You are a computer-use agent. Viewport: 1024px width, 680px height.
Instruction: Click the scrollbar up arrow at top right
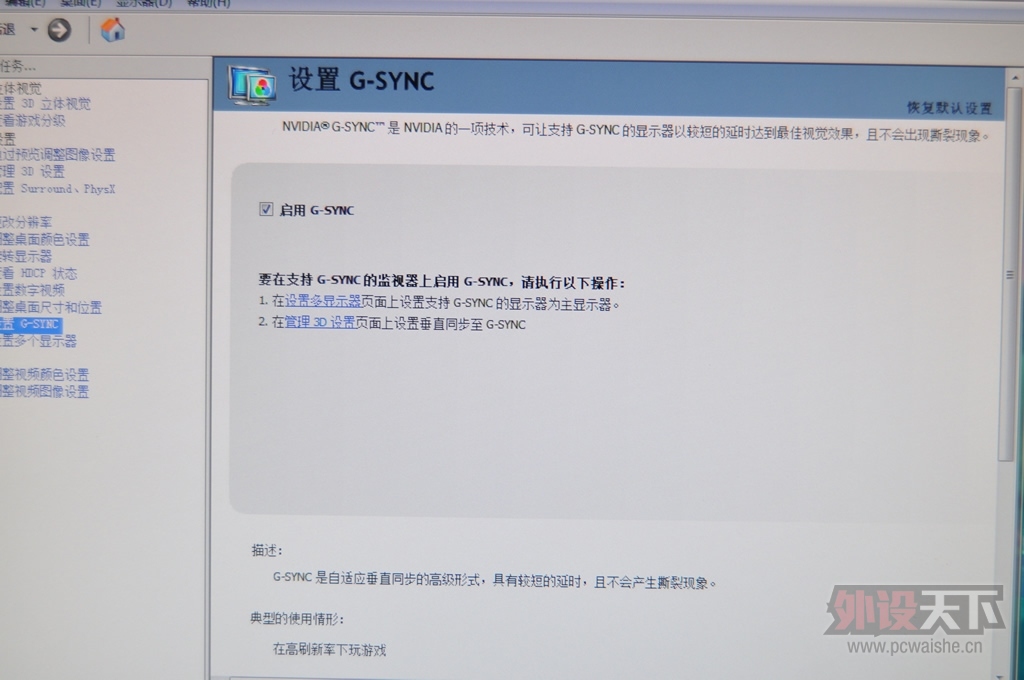click(x=1015, y=78)
